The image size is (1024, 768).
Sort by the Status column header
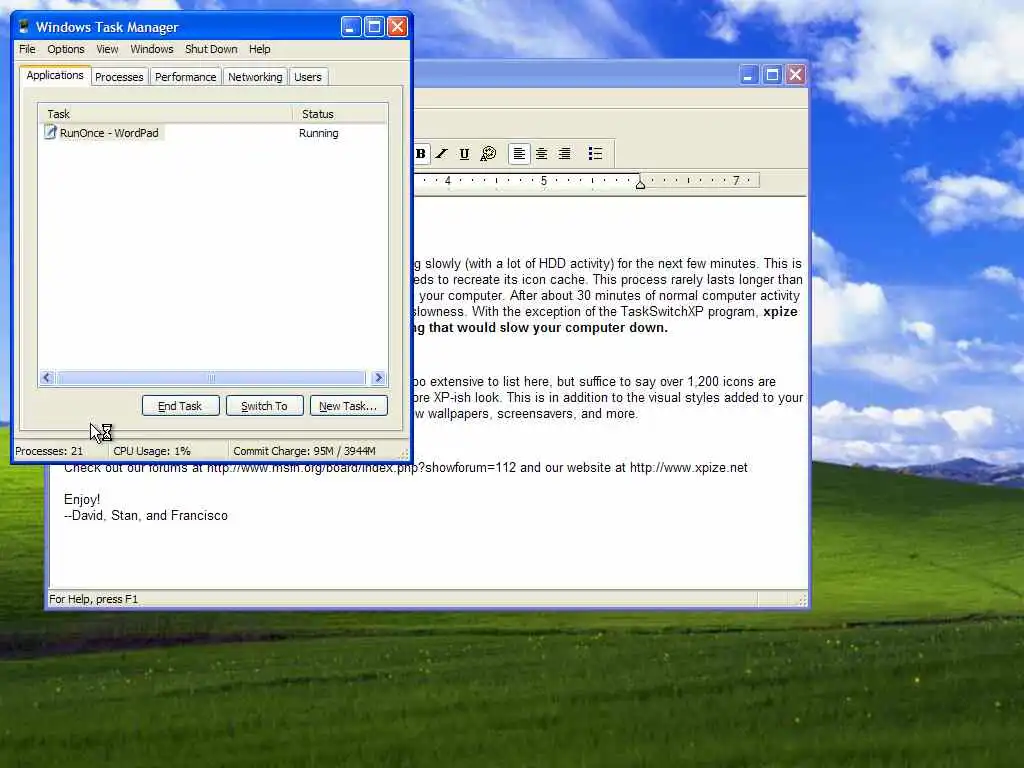pos(340,114)
